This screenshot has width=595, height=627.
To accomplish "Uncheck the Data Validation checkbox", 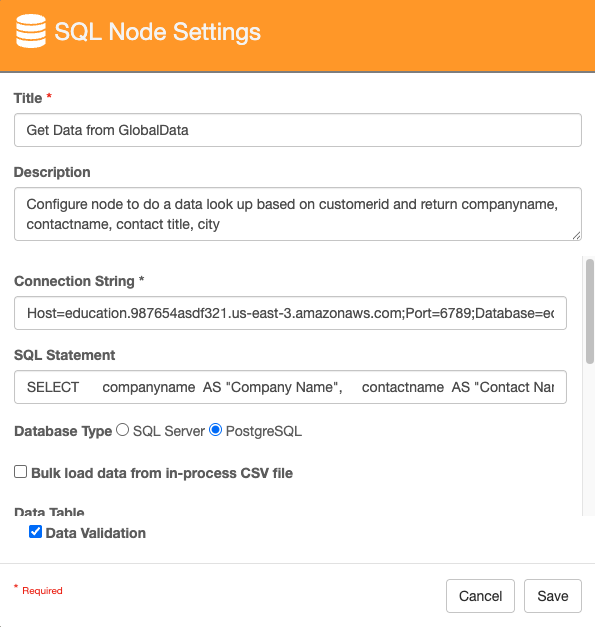I will [35, 531].
